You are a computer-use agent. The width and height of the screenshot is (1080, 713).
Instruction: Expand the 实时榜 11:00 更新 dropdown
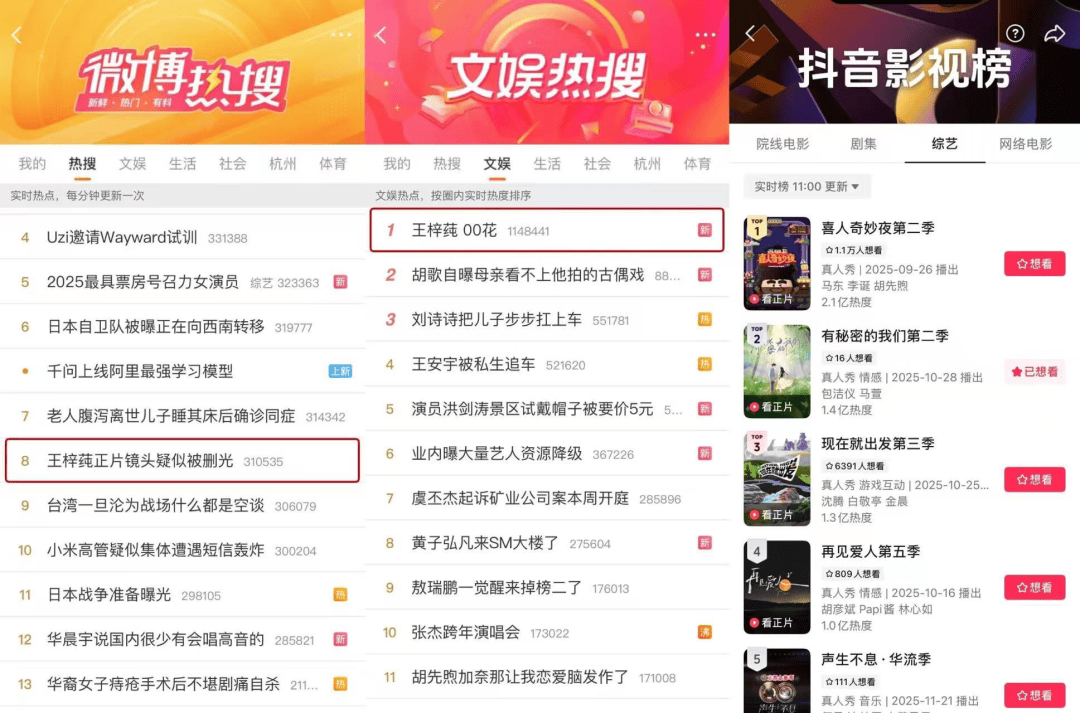tap(807, 187)
